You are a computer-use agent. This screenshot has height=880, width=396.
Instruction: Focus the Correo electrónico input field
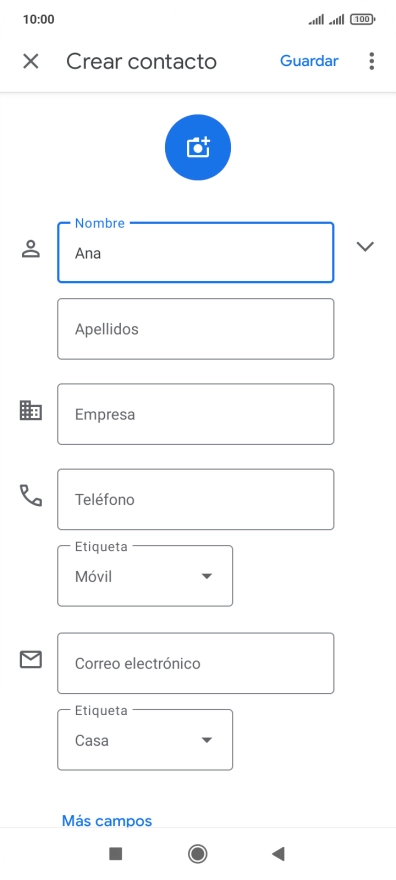196,663
